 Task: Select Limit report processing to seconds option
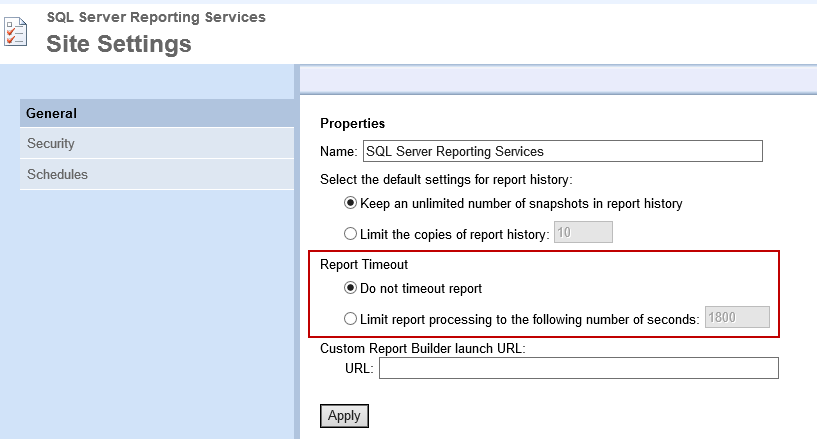click(351, 318)
